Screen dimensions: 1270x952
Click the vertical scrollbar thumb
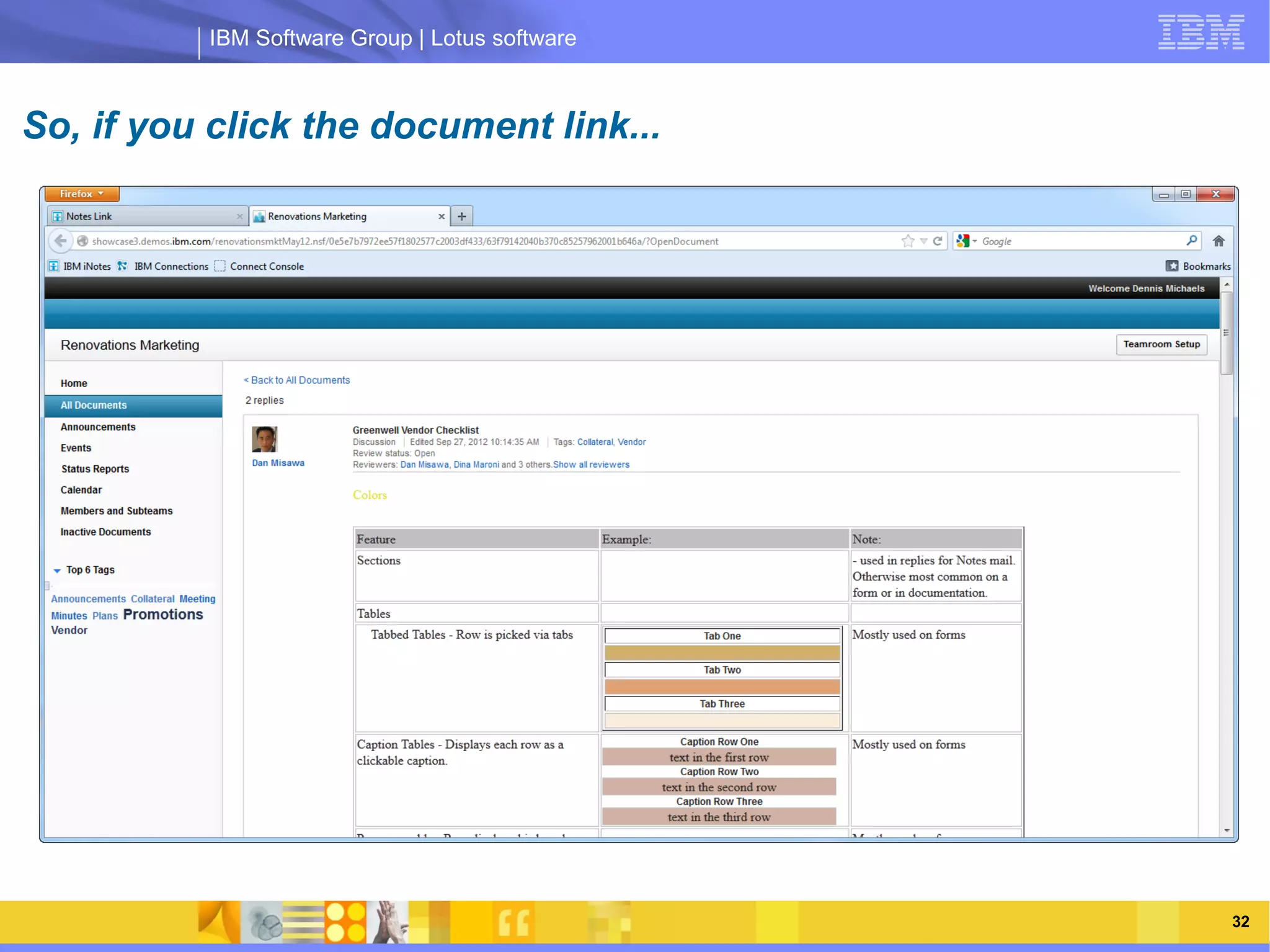point(1226,333)
